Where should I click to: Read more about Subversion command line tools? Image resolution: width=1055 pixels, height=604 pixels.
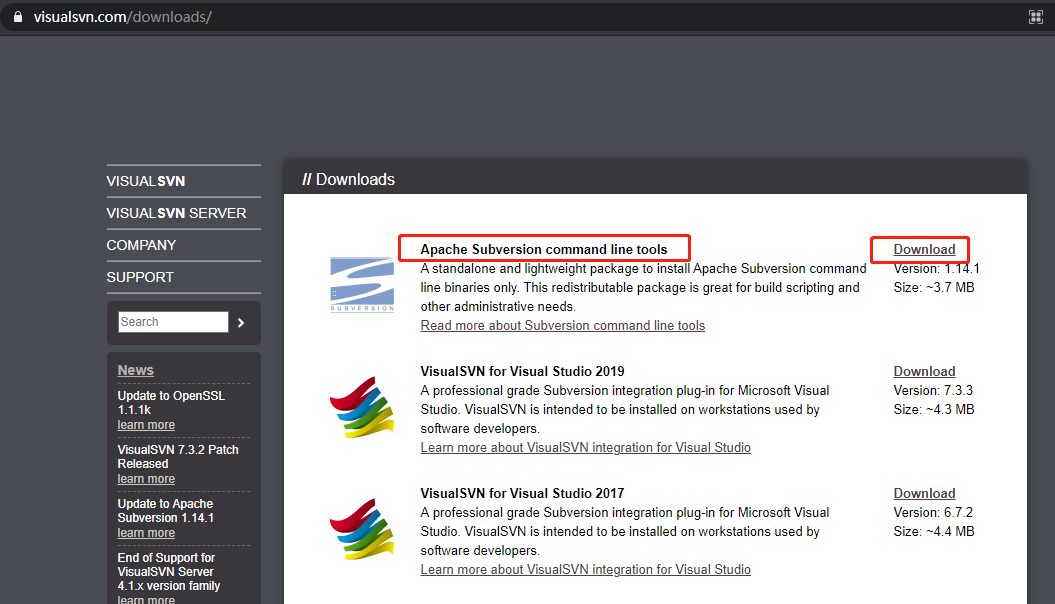562,326
